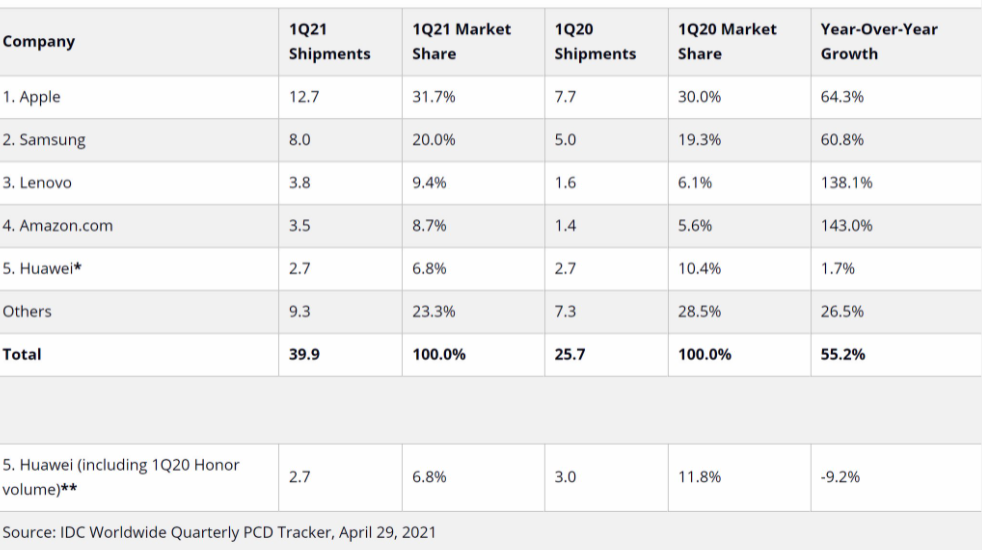
Task: Click the 1Q20 Shipments column header
Action: [x=595, y=42]
